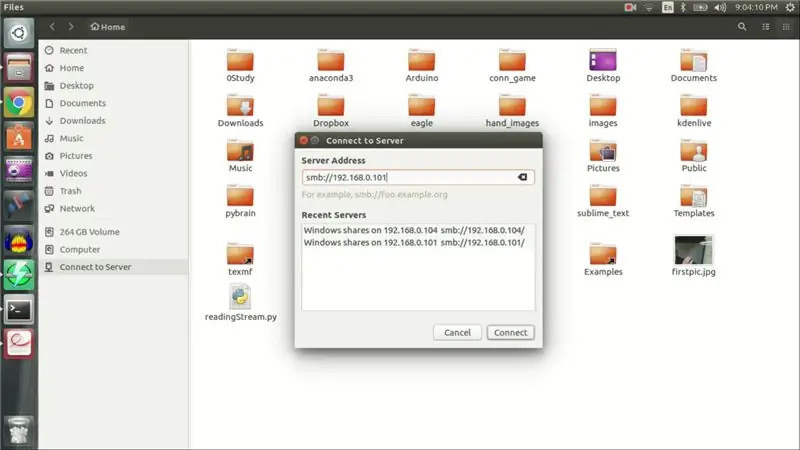Screen dimensions: 800x450
Task: Select the kdenlive folder
Action: pyautogui.click(x=694, y=111)
